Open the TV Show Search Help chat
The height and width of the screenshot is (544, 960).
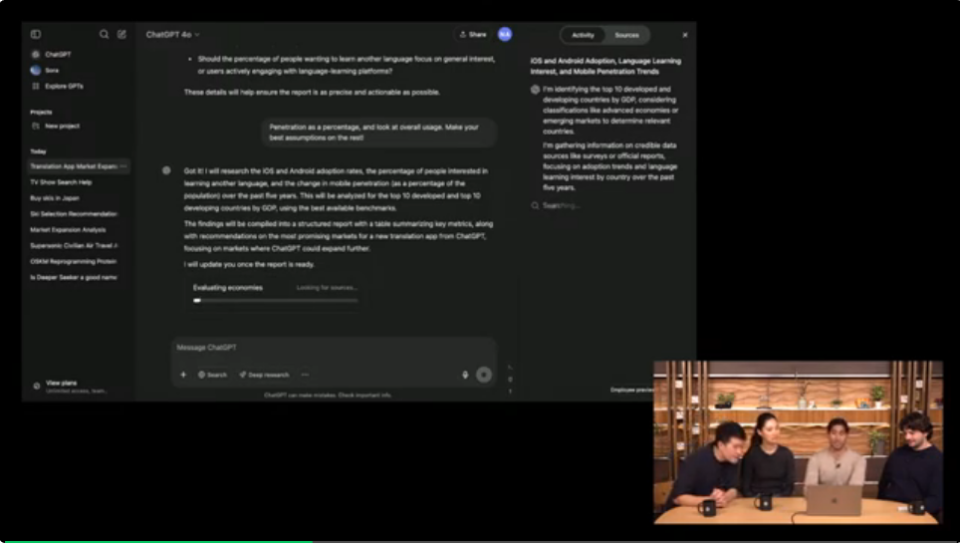[61, 182]
